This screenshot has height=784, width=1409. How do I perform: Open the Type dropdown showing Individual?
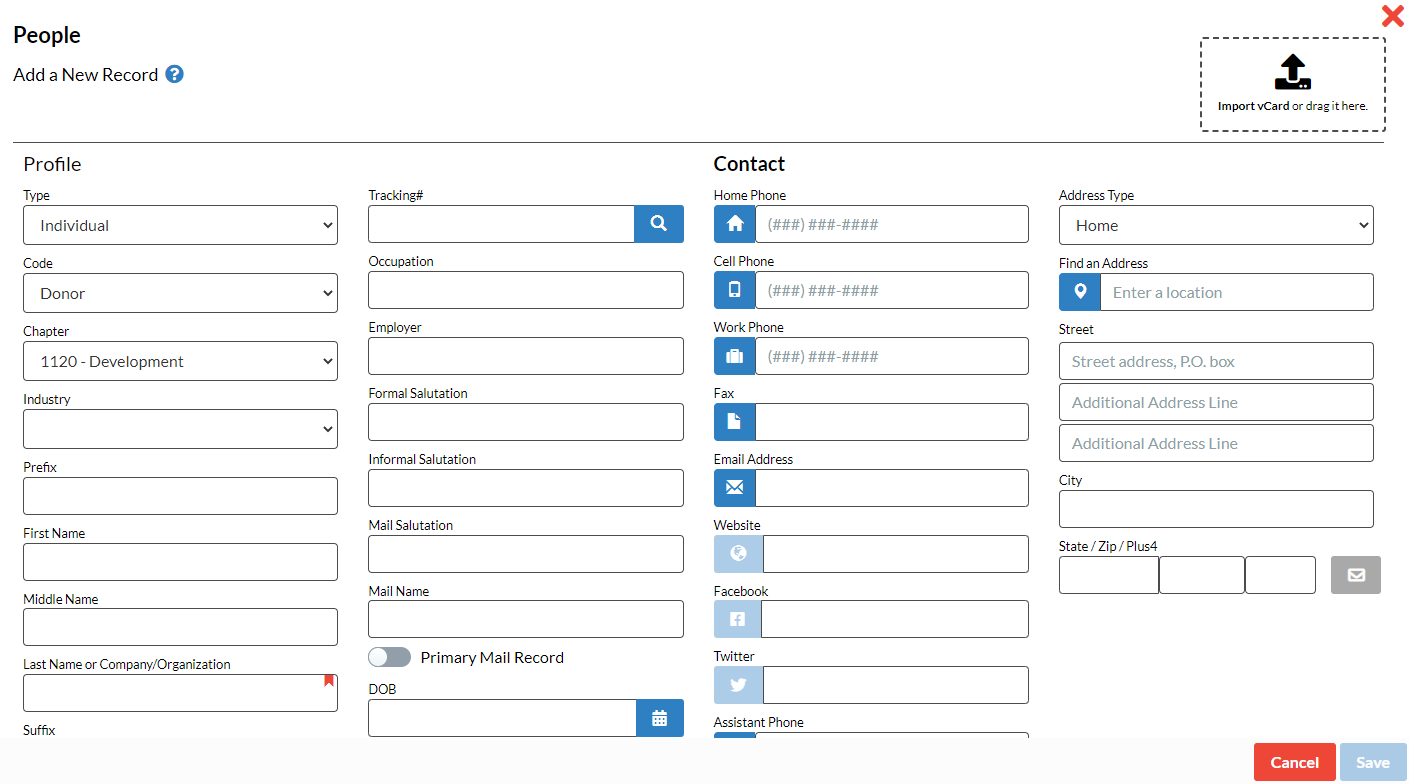click(x=181, y=225)
